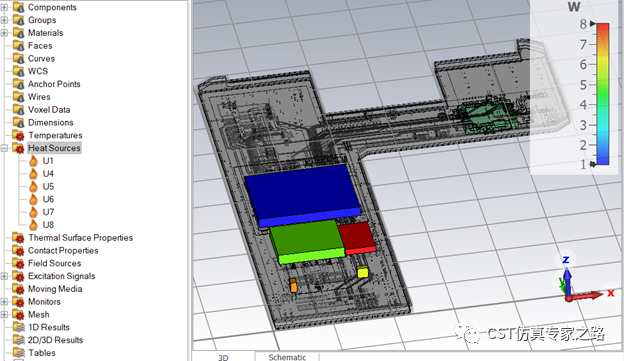The height and width of the screenshot is (361, 624).
Task: Click the Tables folder icon
Action: (18, 353)
